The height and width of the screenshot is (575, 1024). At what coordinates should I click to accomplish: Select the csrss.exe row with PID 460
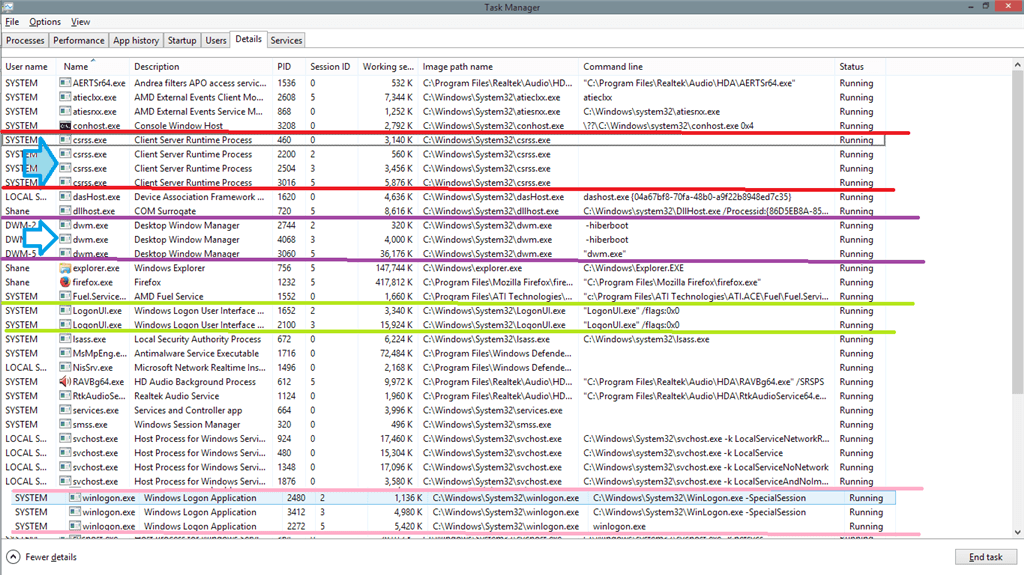coord(444,140)
